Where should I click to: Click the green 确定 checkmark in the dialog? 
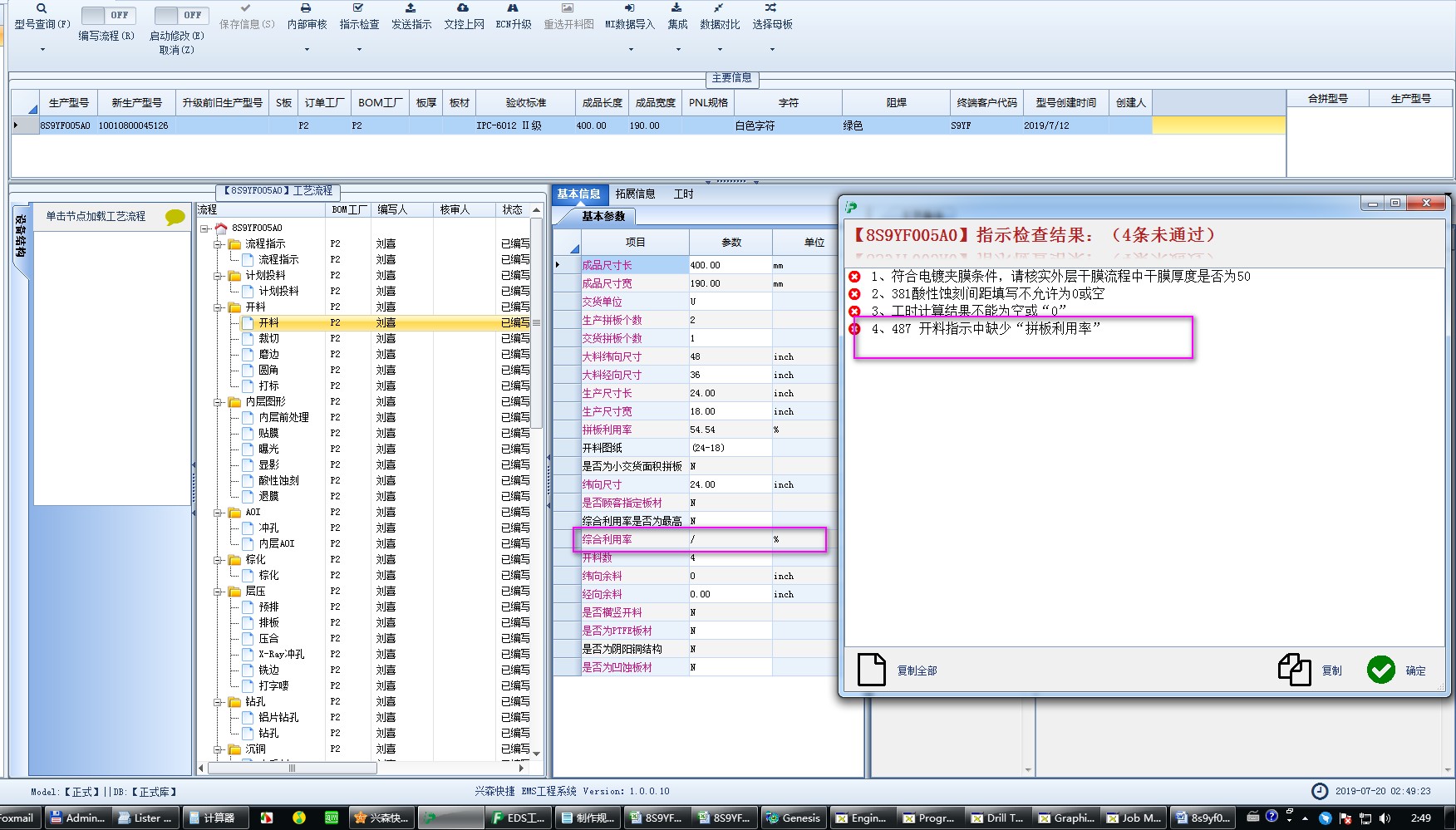[1380, 670]
